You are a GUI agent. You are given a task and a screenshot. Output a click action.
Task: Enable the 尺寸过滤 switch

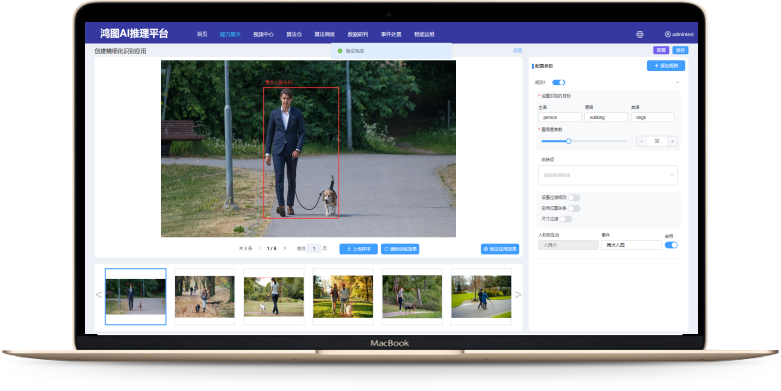point(565,219)
